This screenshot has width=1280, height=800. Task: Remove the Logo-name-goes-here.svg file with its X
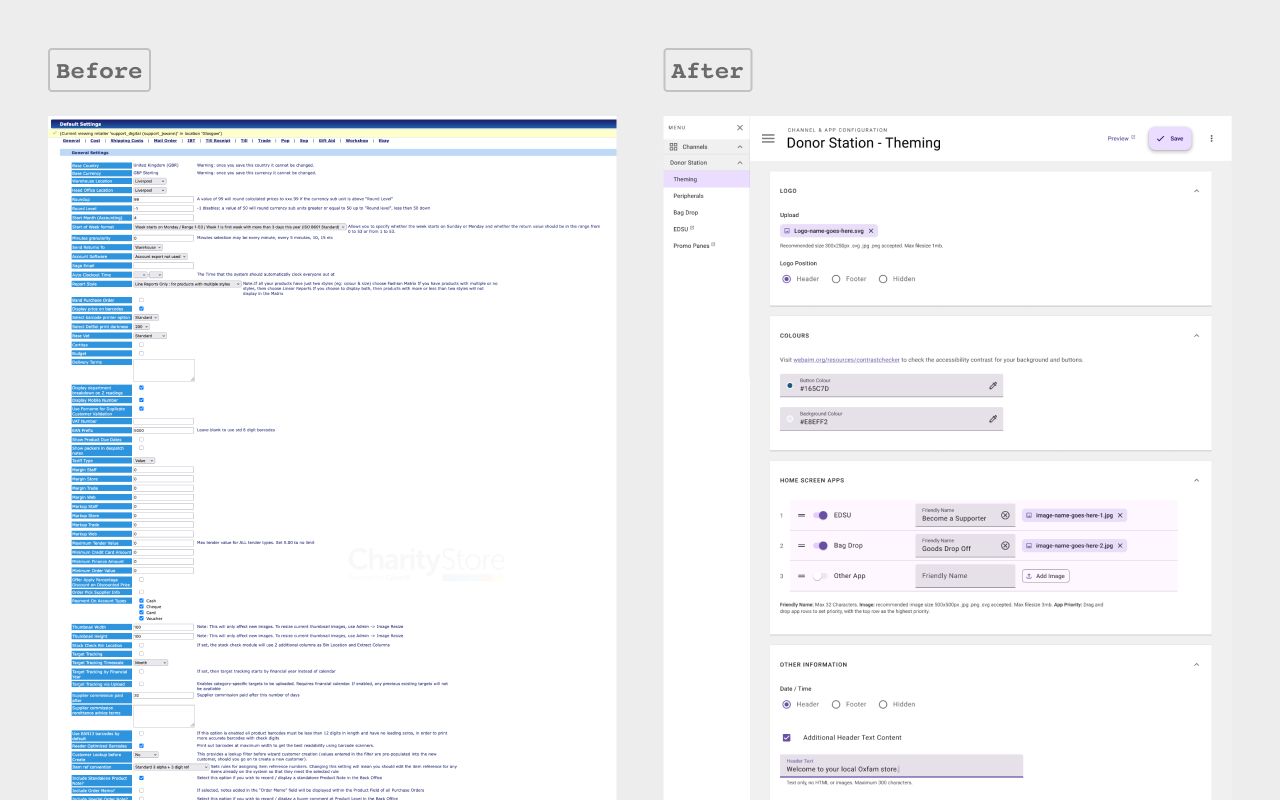[x=871, y=230]
